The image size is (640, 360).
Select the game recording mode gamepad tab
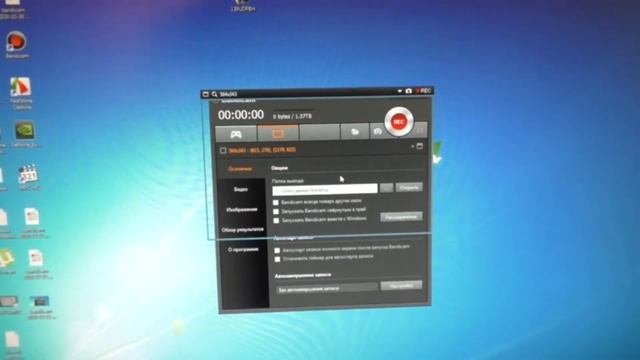point(236,134)
